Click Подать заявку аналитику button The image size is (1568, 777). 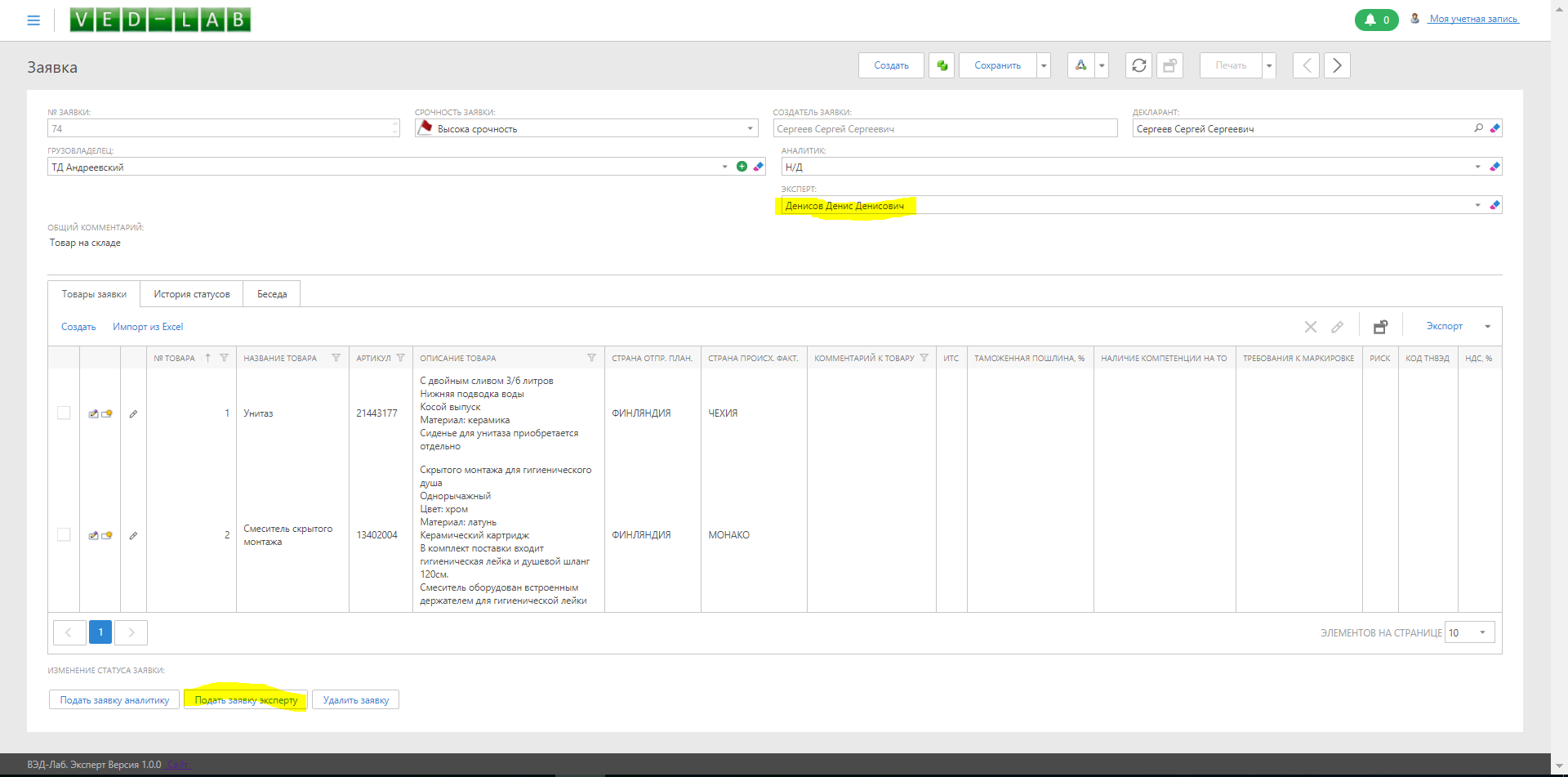[114, 700]
